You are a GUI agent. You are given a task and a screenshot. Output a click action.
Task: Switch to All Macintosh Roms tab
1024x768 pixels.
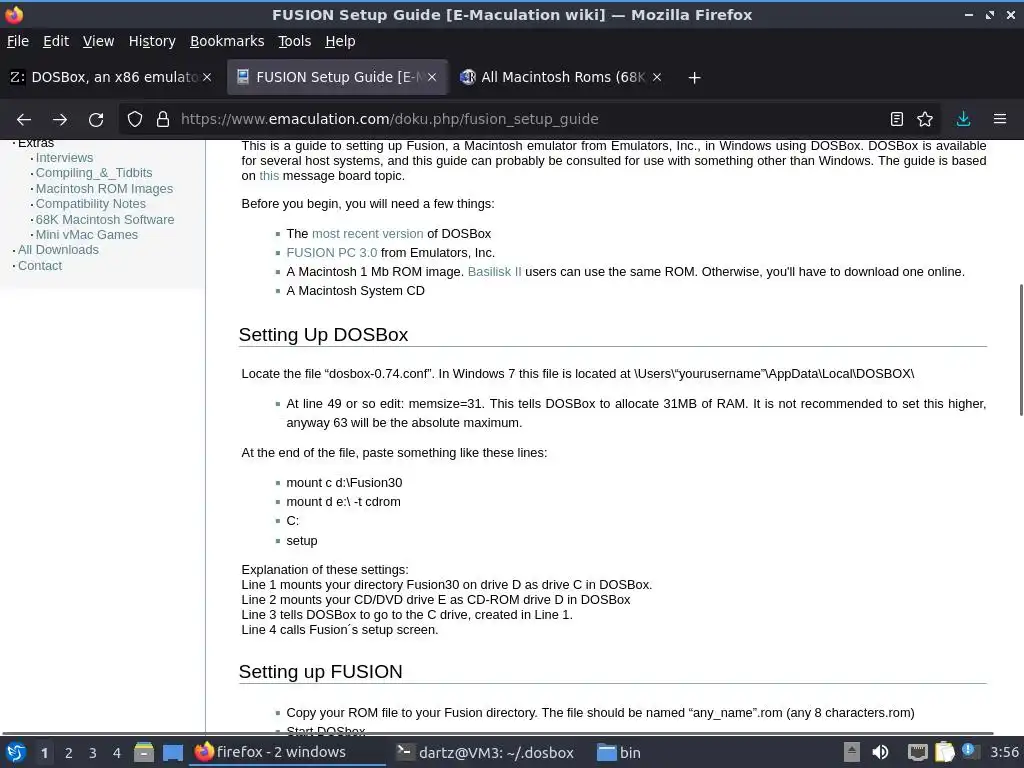560,77
